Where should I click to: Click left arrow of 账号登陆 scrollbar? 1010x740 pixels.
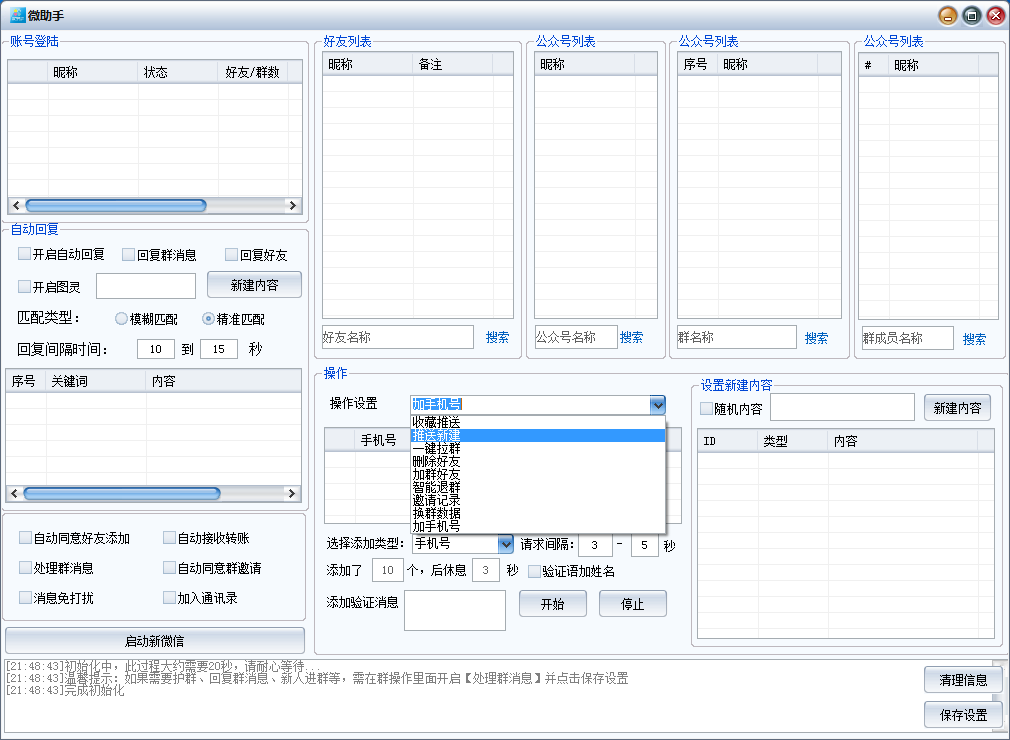pyautogui.click(x=16, y=205)
